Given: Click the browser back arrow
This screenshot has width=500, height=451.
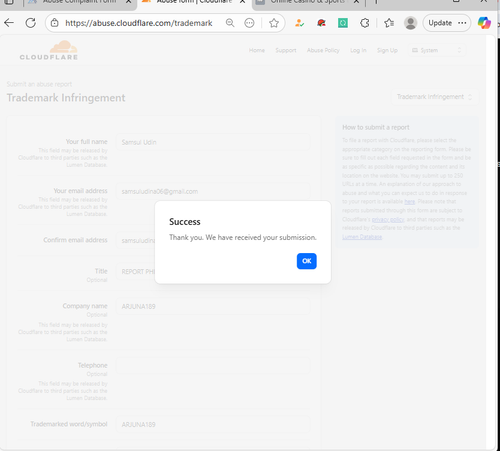Looking at the screenshot, I should click(x=9, y=23).
